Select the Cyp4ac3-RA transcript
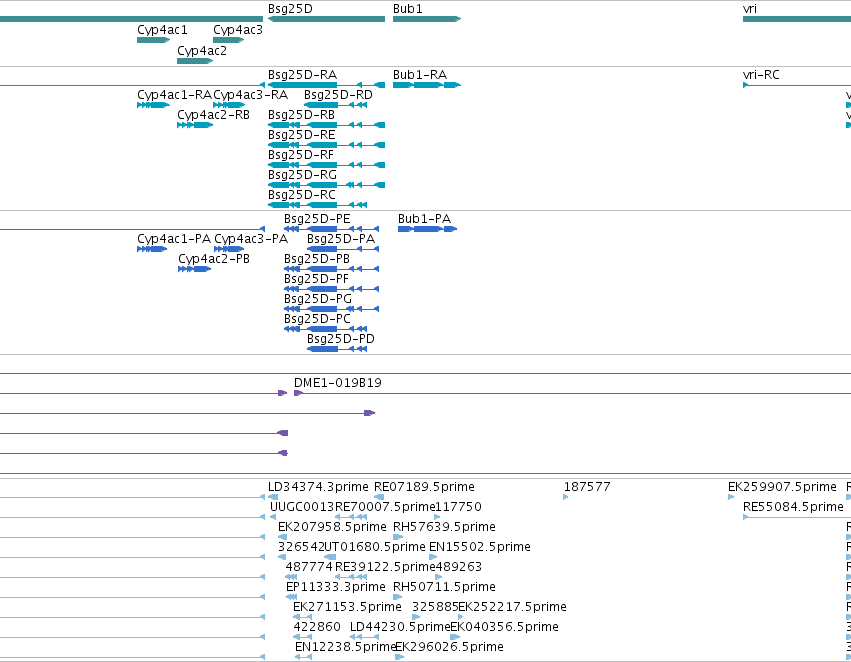The height and width of the screenshot is (662, 851). click(x=228, y=105)
